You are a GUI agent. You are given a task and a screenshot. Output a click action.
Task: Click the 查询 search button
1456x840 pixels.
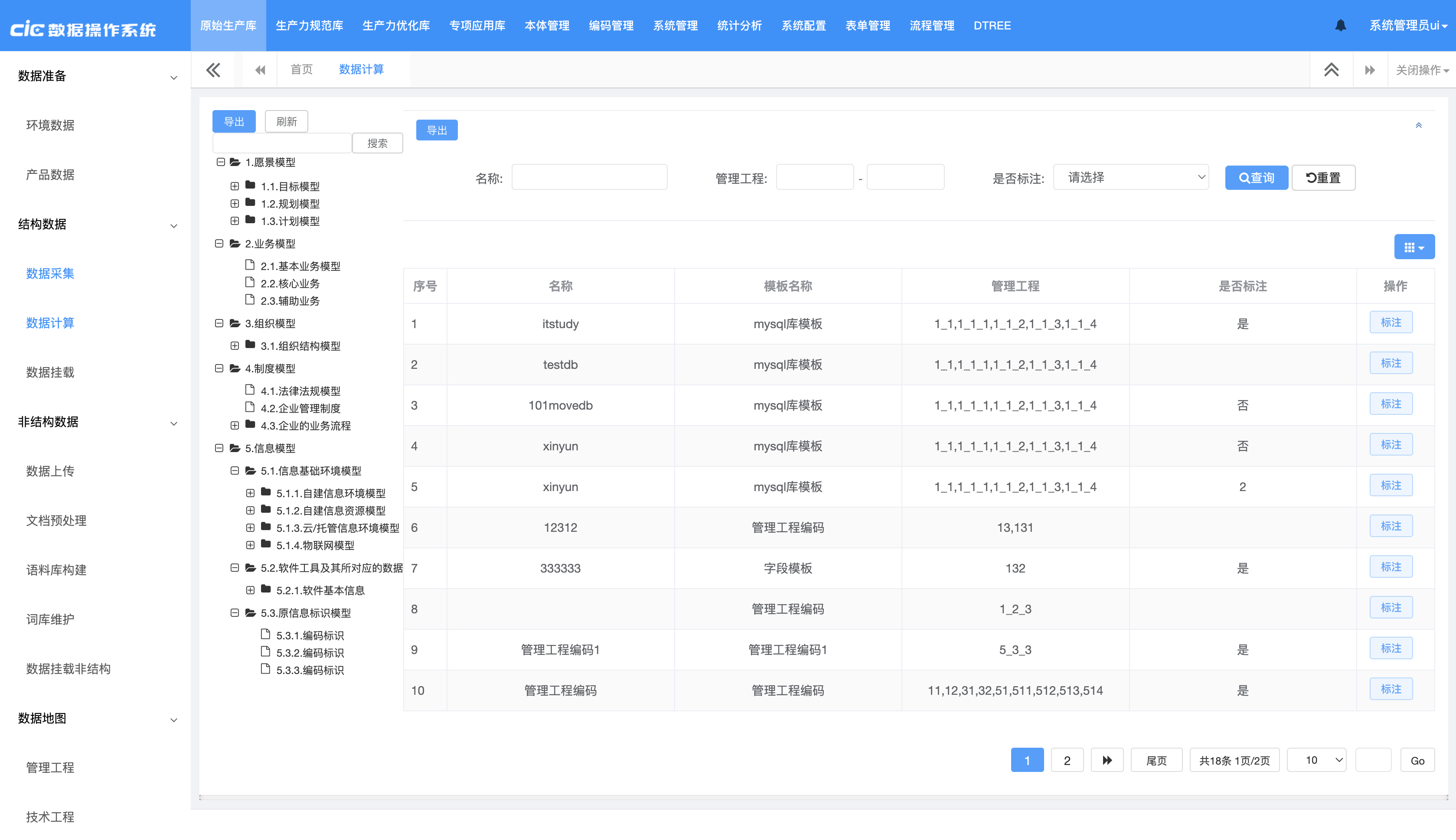[1256, 178]
